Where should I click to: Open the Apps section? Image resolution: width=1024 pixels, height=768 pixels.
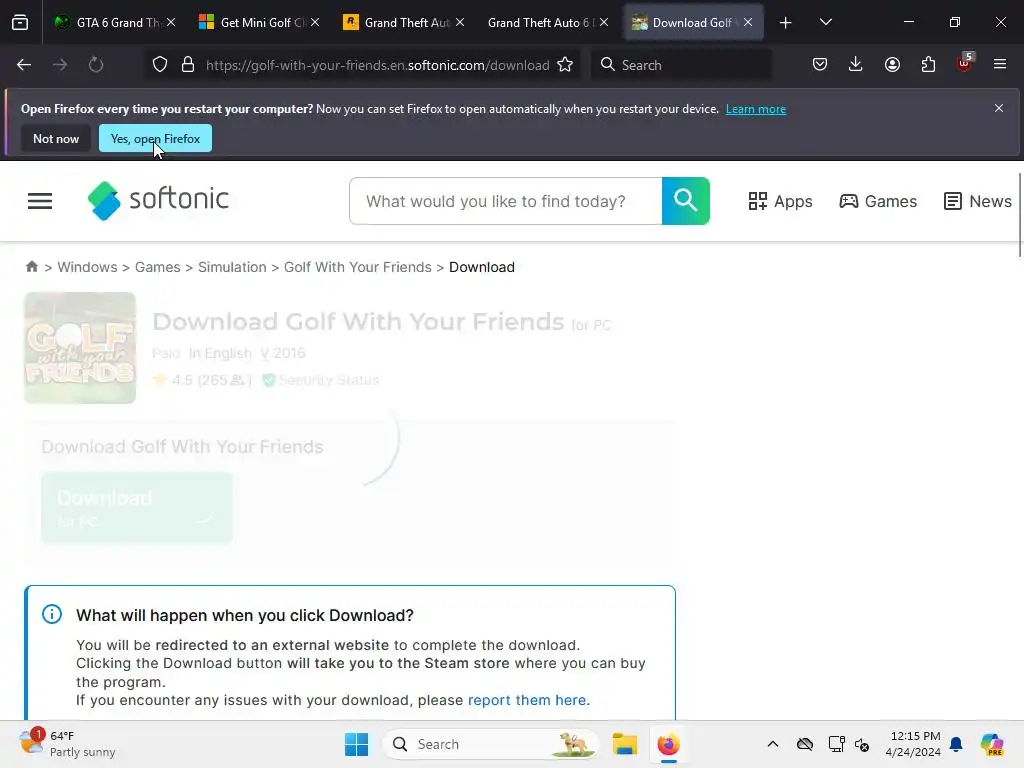pos(780,201)
